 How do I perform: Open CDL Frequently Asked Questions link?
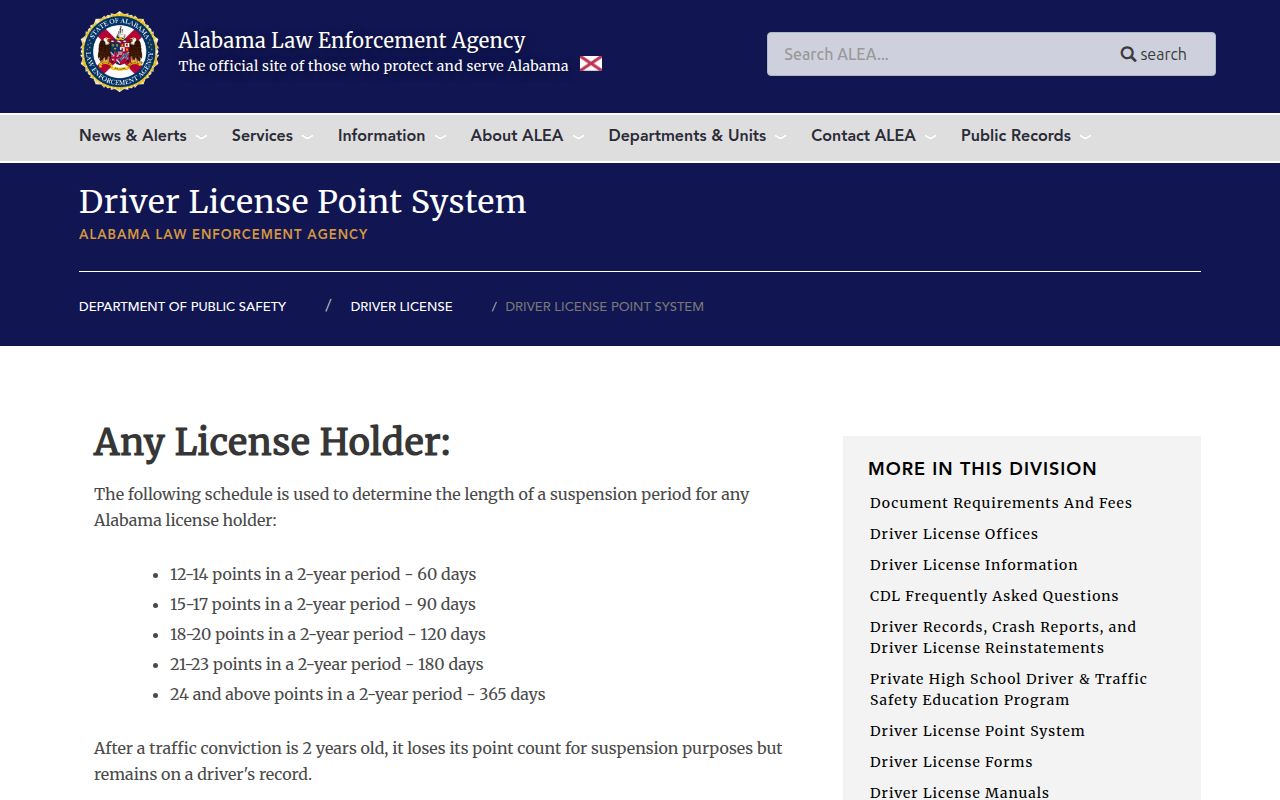(x=994, y=596)
